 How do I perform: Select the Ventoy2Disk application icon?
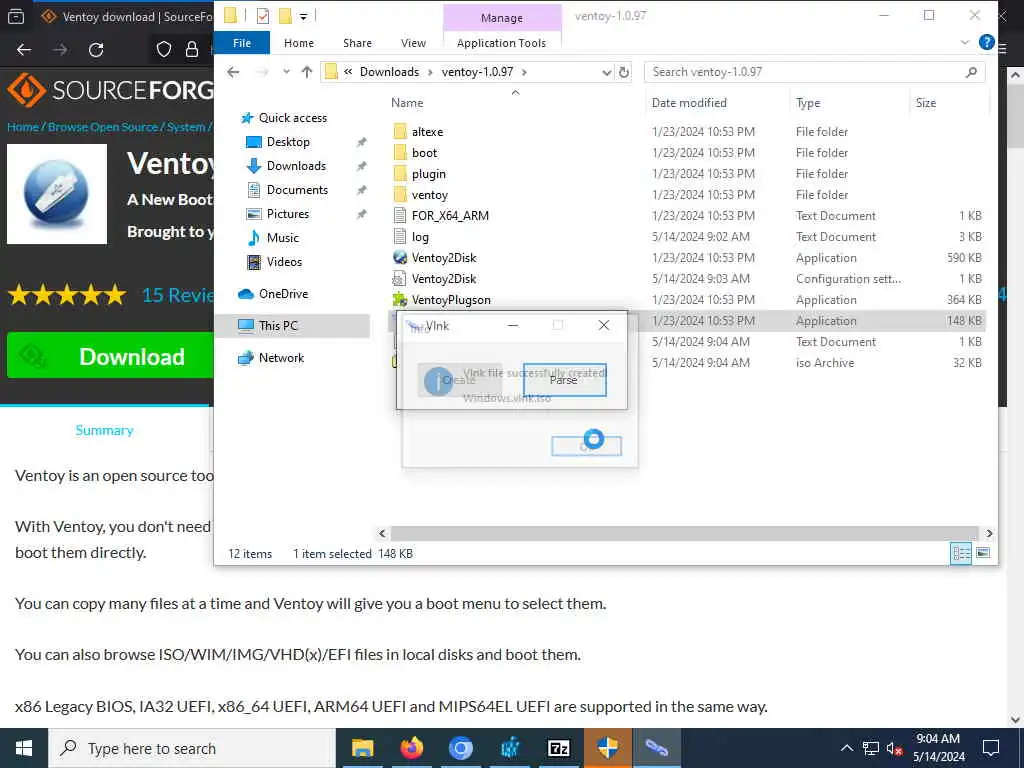coord(400,257)
